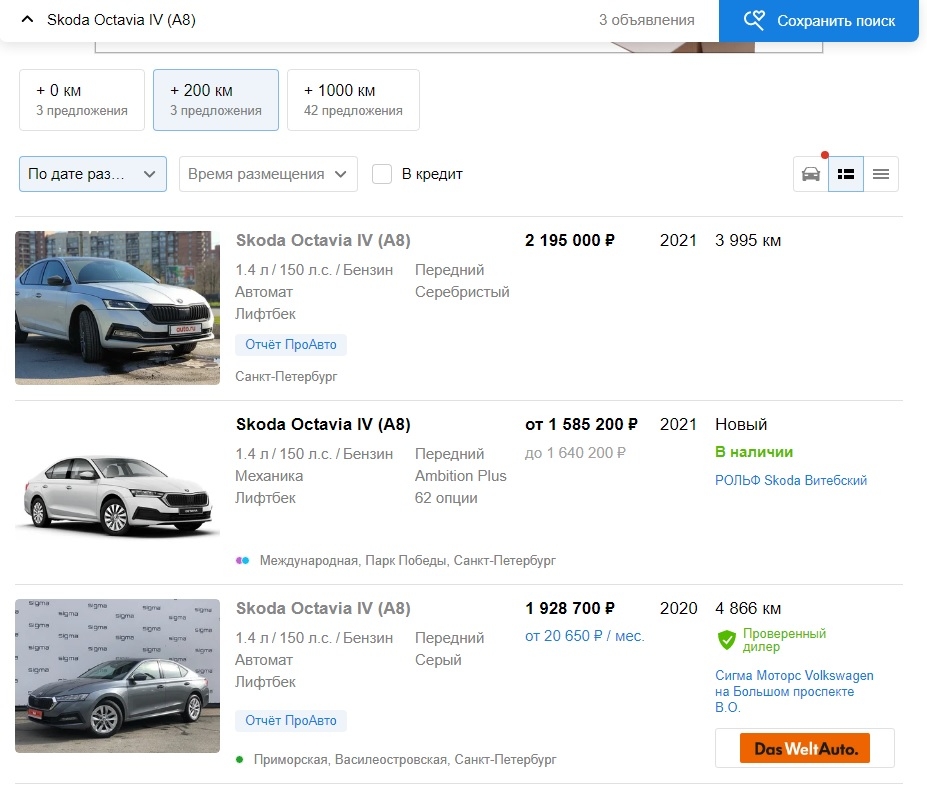The image size is (927, 795).
Task: Click Международная, Парк Победы, Санкт-Петербург text
Action: 408,560
